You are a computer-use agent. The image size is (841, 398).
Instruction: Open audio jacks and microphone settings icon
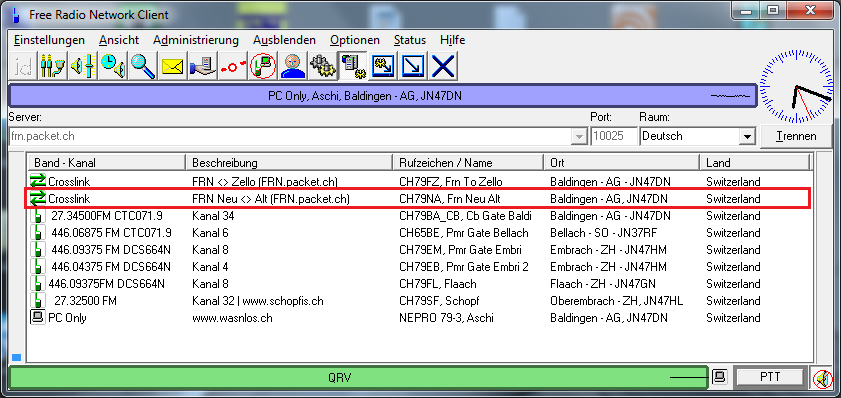53,66
